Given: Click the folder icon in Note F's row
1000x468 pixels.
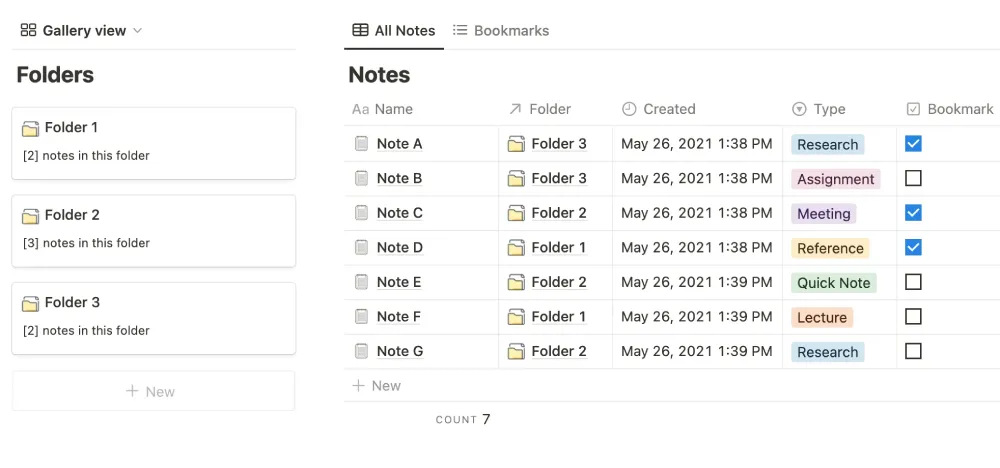Looking at the screenshot, I should click(516, 317).
